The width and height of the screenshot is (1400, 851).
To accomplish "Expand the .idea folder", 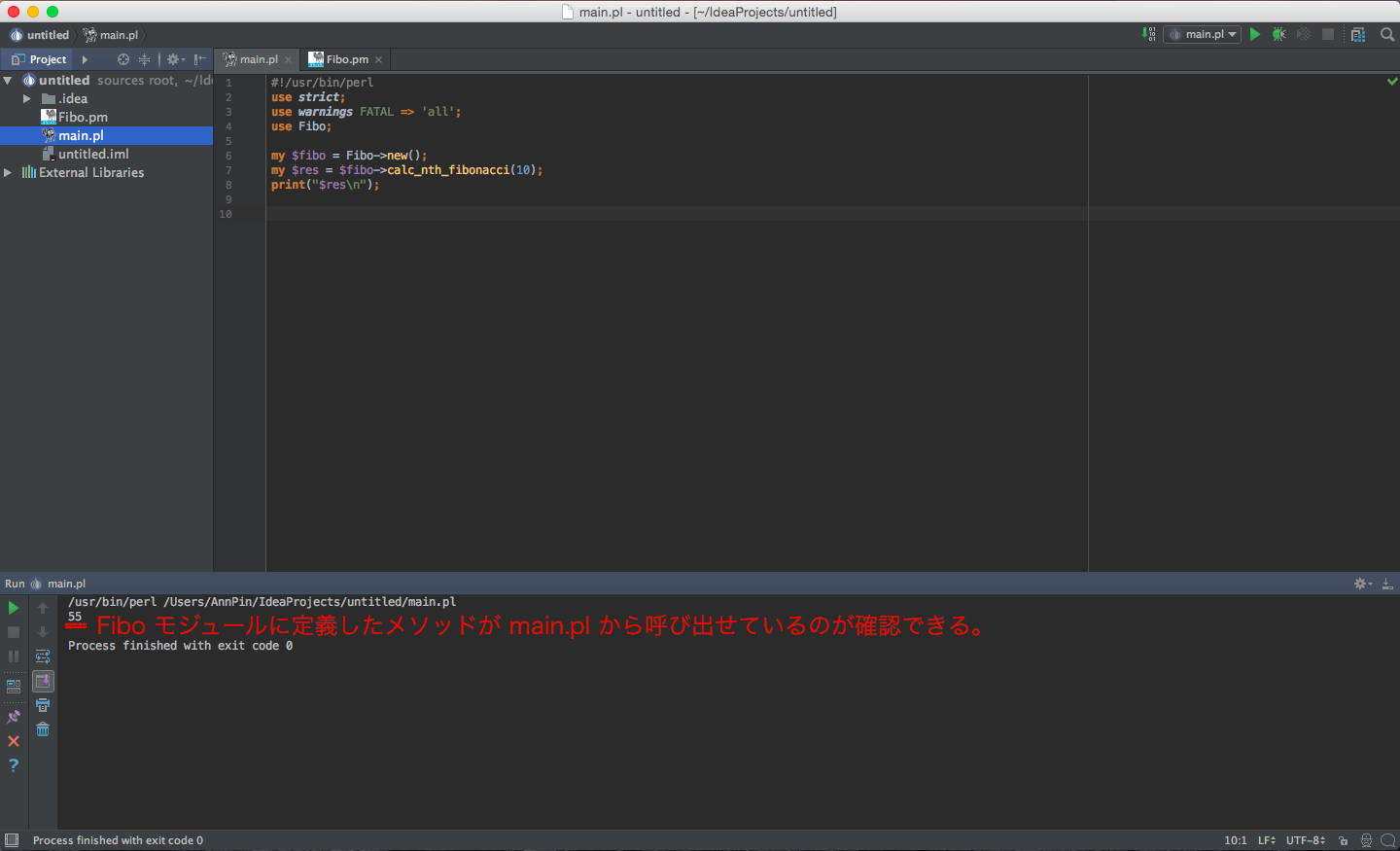I will (x=27, y=99).
